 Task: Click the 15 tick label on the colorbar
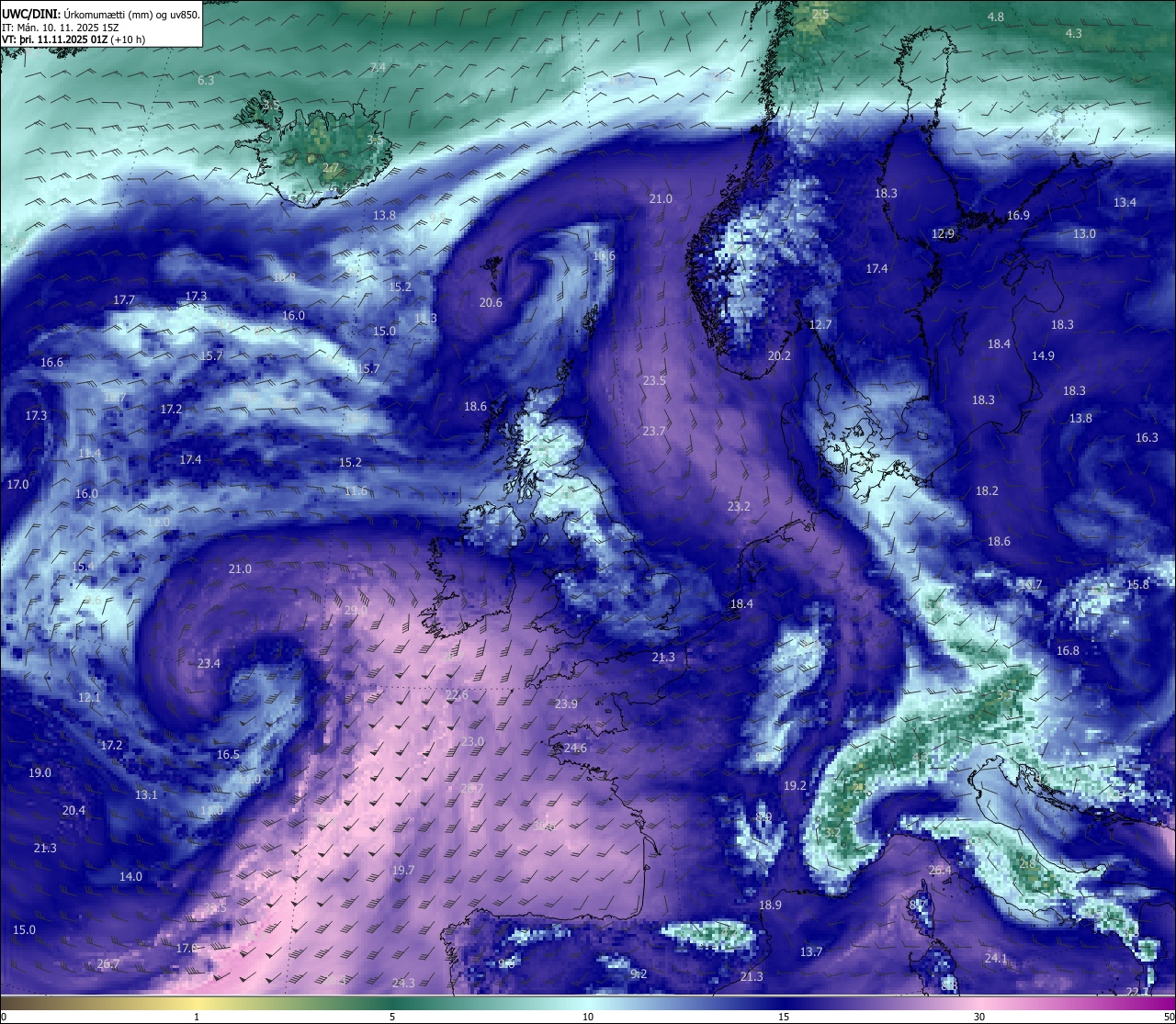pos(784,1017)
